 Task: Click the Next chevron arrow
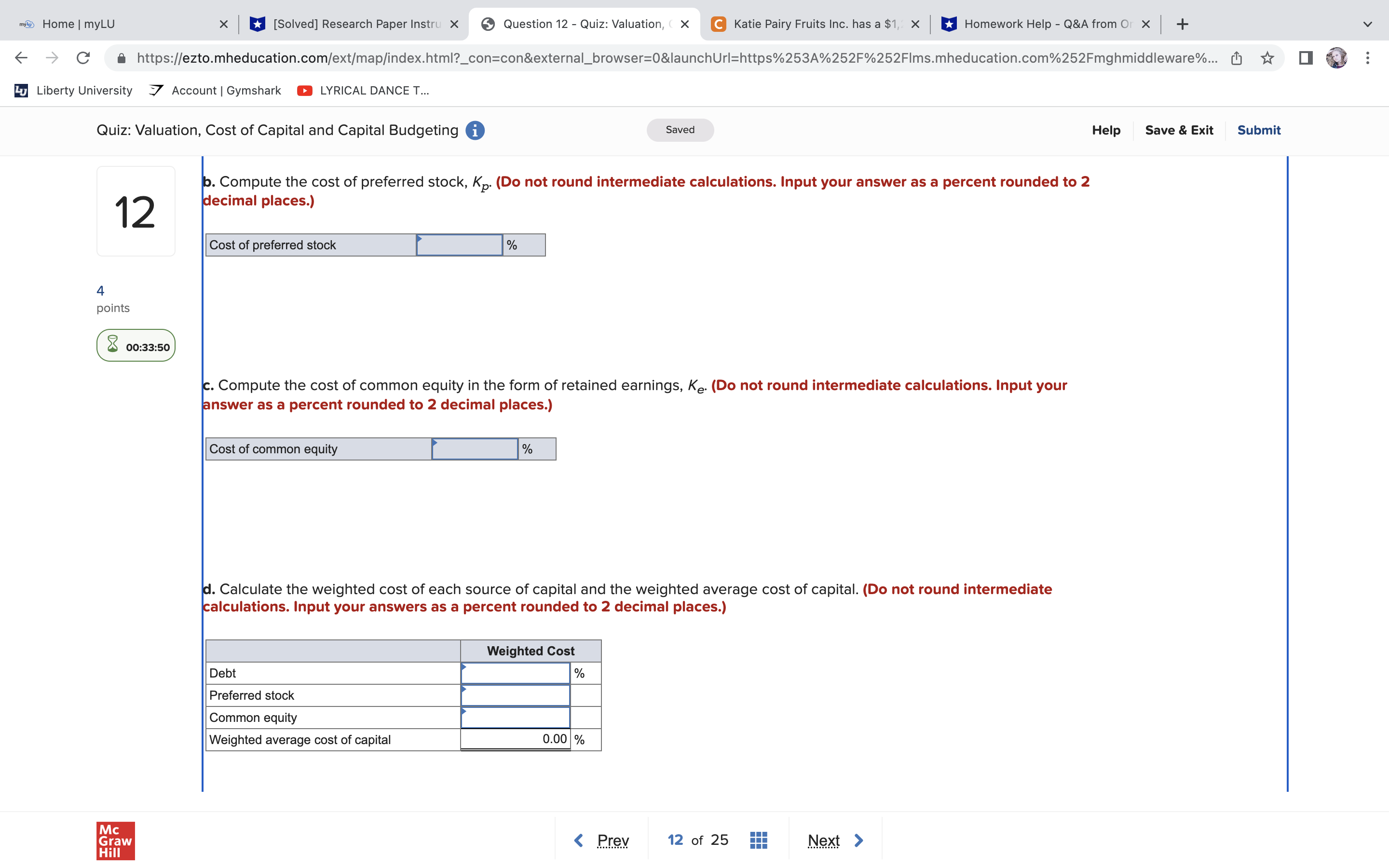(x=858, y=839)
